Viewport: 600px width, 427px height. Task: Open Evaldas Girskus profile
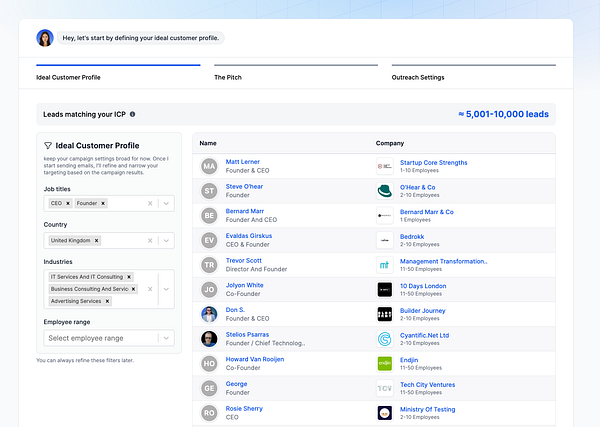[249, 236]
